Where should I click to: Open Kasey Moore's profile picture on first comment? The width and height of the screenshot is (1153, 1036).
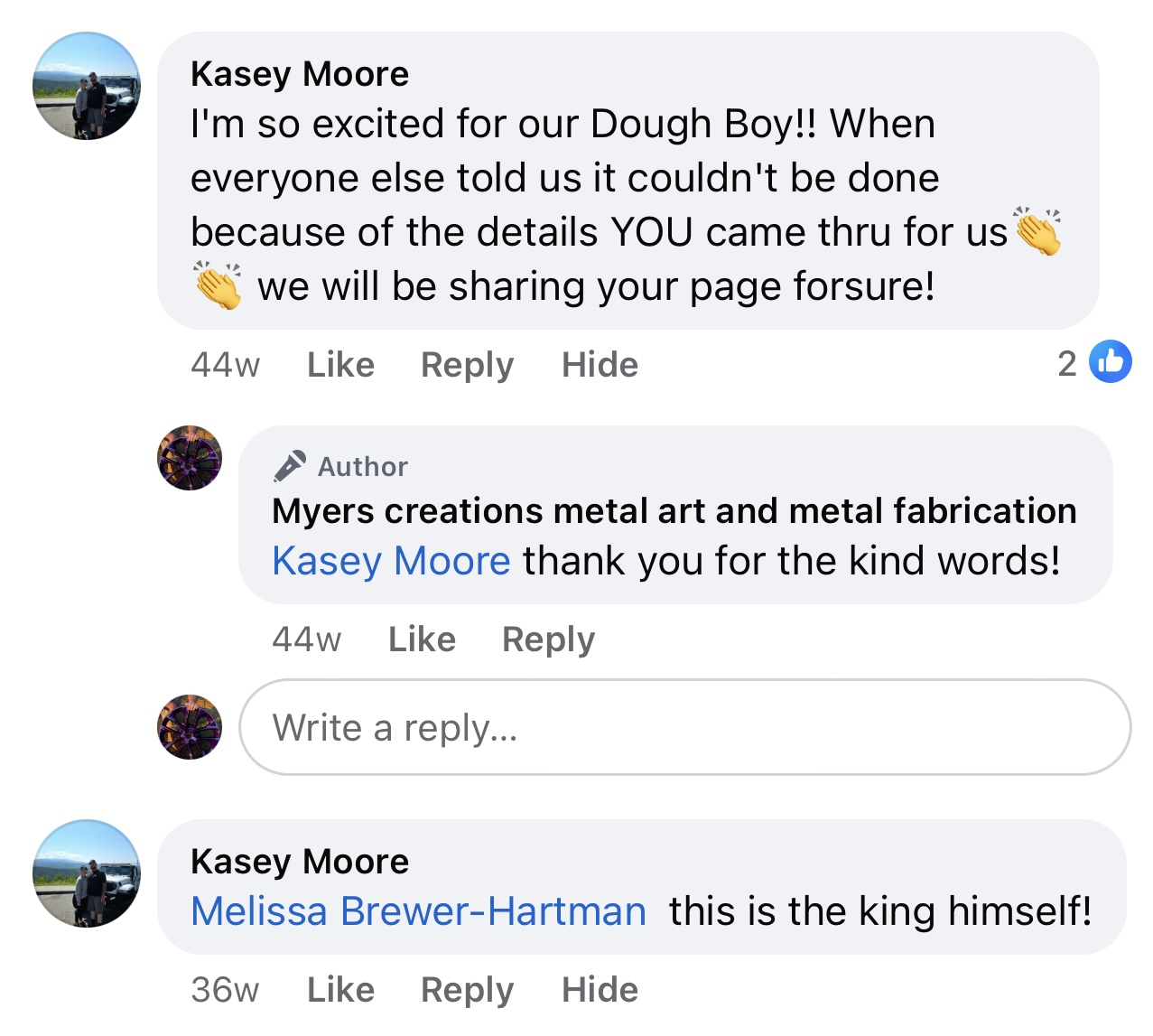click(87, 87)
